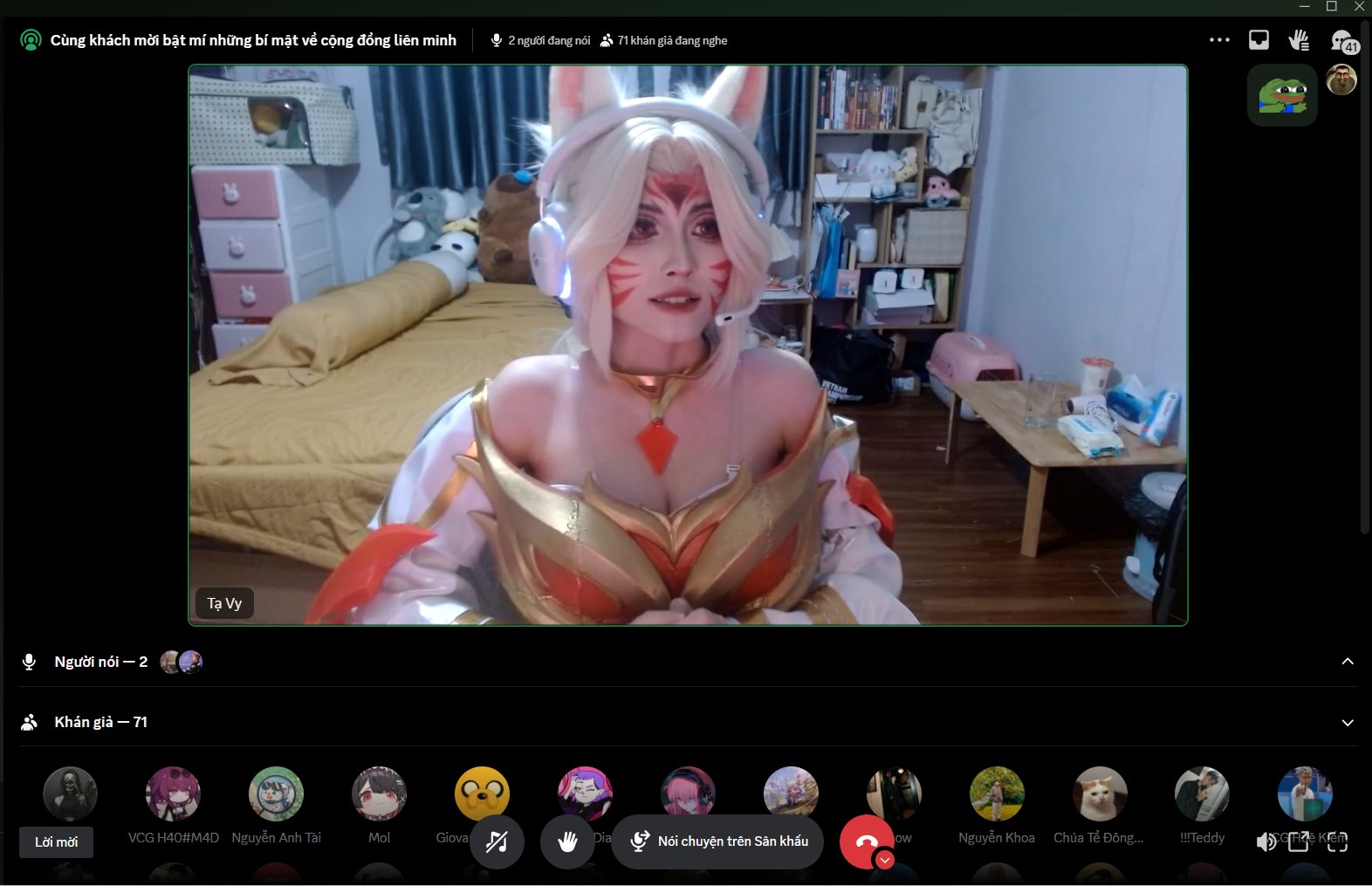Open VCG H40#M4D audience avatar
The width and height of the screenshot is (1372, 886).
click(x=173, y=793)
